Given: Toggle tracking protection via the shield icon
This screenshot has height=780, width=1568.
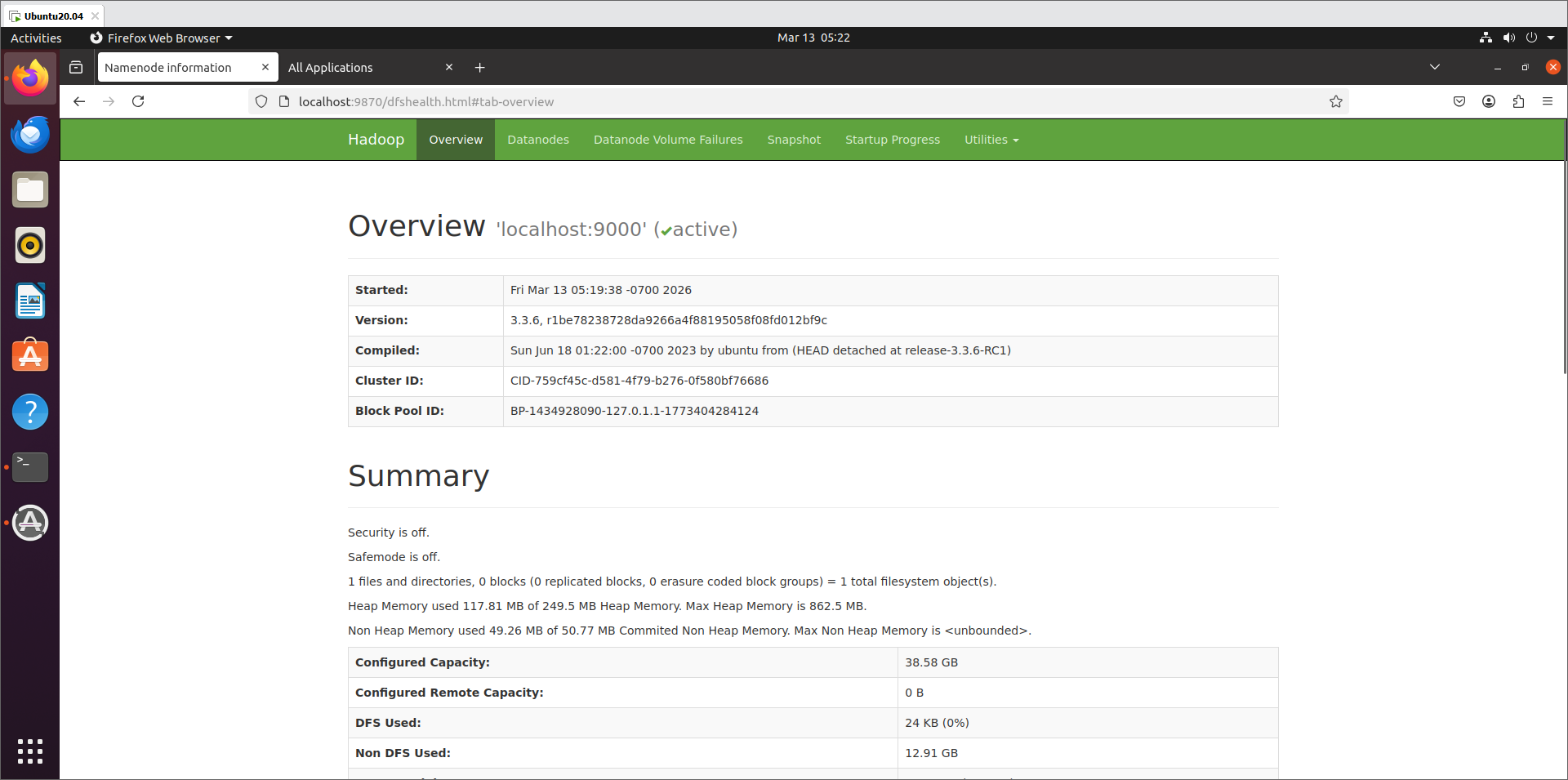Looking at the screenshot, I should 261,101.
